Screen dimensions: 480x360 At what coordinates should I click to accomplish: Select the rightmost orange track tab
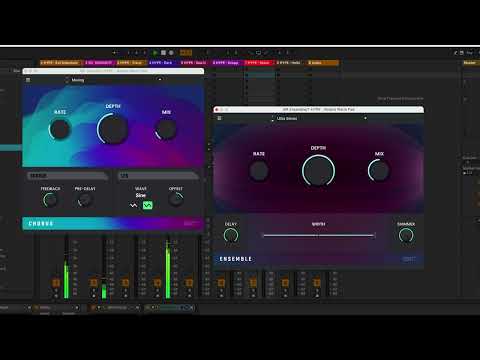pos(323,62)
